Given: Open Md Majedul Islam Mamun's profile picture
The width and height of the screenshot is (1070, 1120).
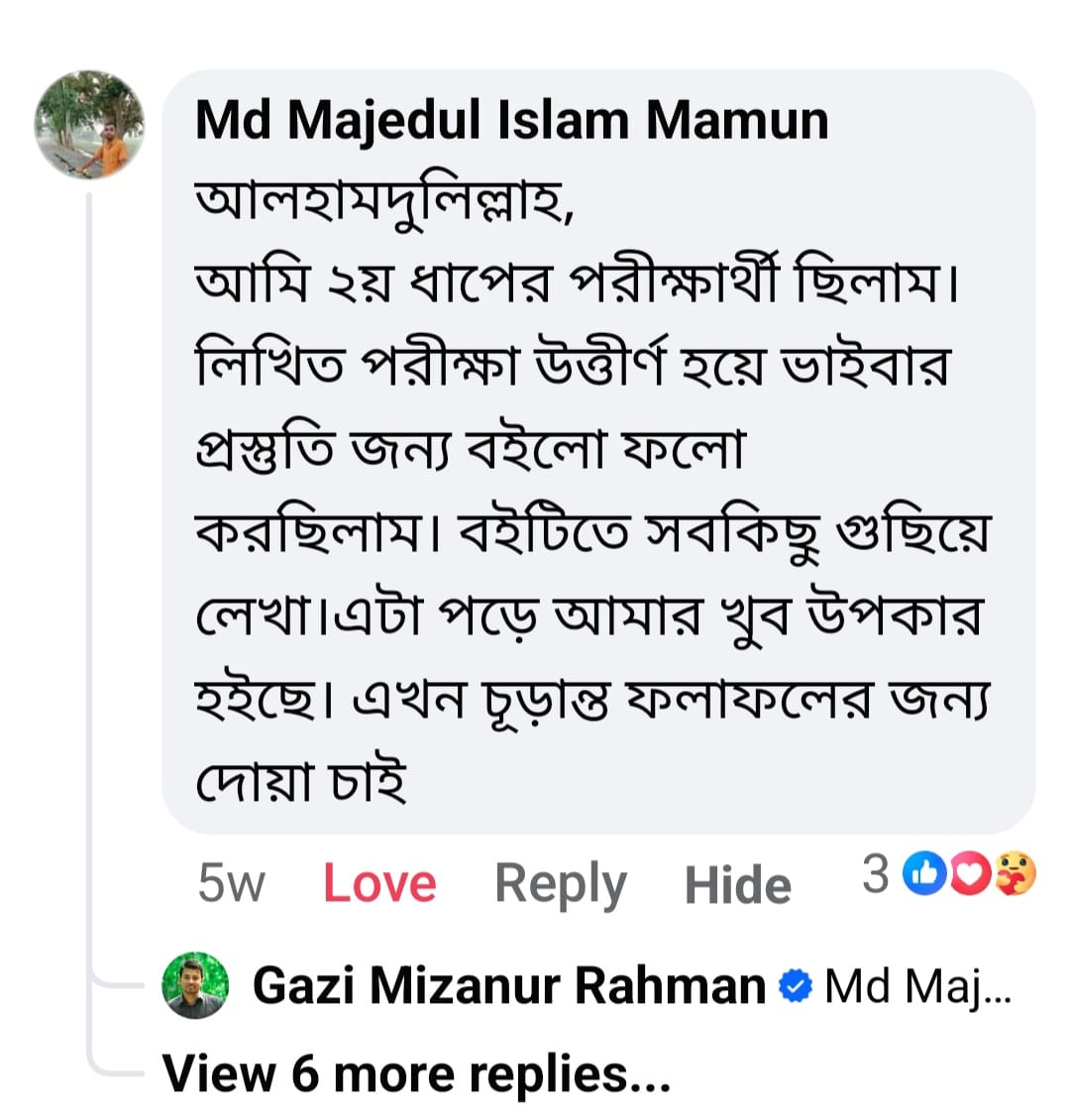Looking at the screenshot, I should point(89,125).
